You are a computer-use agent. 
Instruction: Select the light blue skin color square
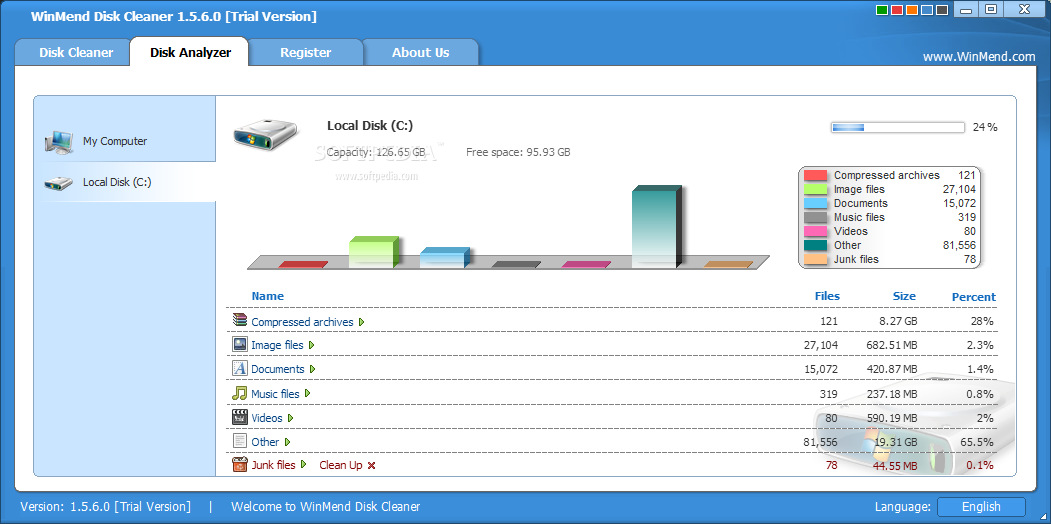coord(927,10)
